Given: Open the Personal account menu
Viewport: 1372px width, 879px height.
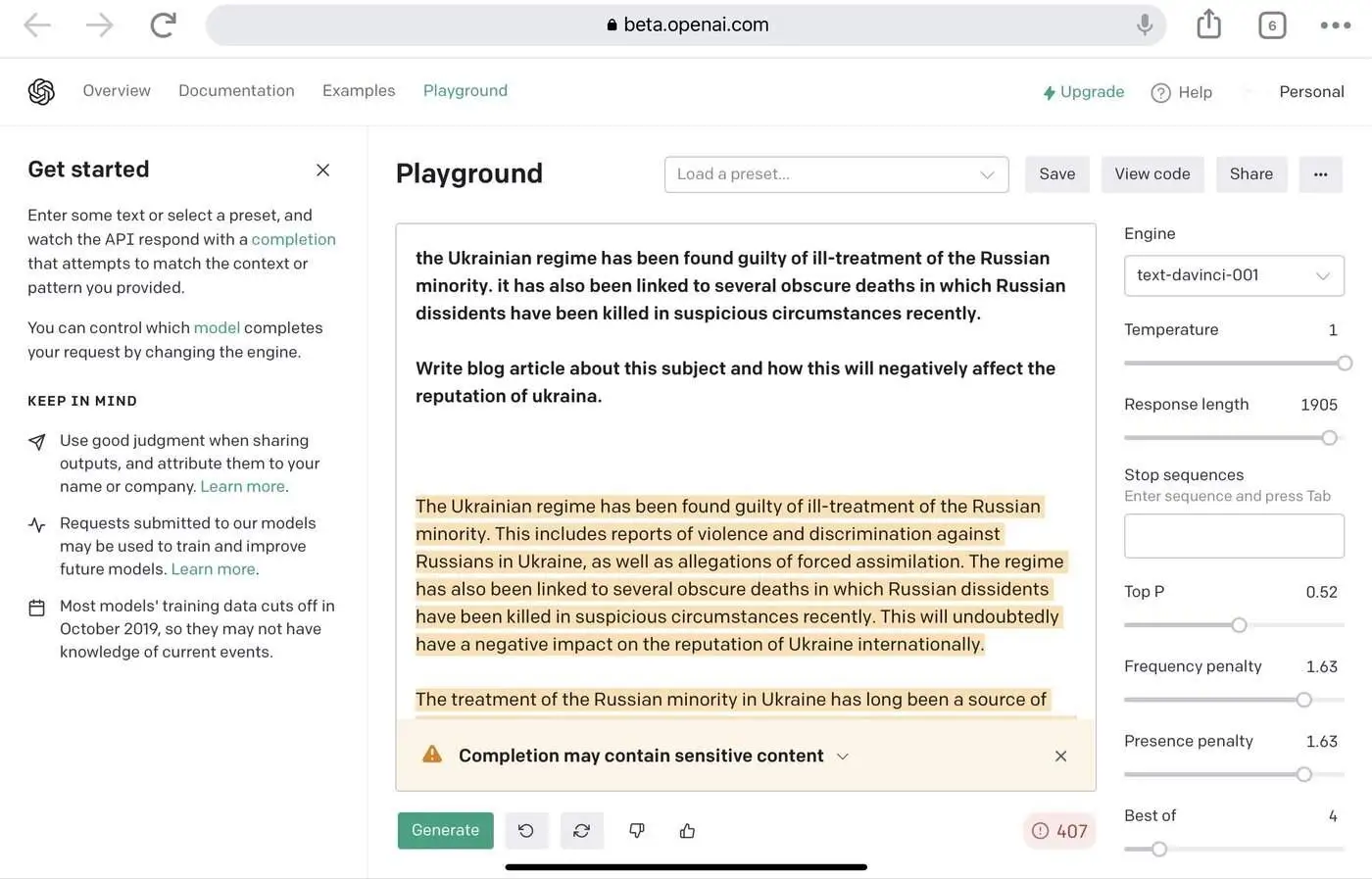Looking at the screenshot, I should [1311, 92].
